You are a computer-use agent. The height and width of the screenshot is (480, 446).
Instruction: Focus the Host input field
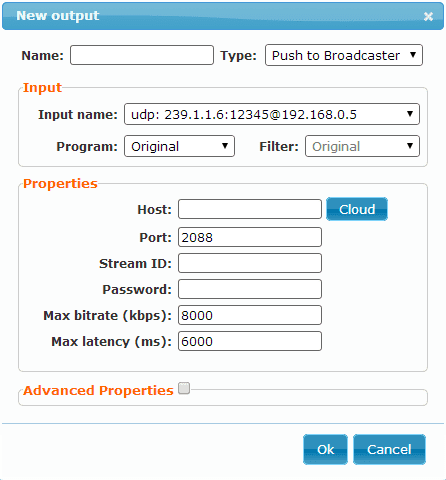250,209
